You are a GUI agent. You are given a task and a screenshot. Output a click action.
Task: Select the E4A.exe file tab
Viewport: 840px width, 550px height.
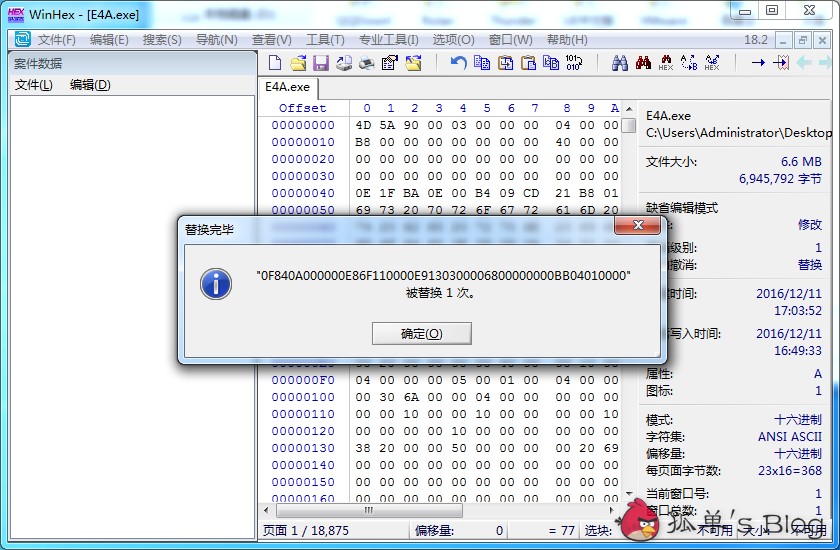(x=288, y=87)
